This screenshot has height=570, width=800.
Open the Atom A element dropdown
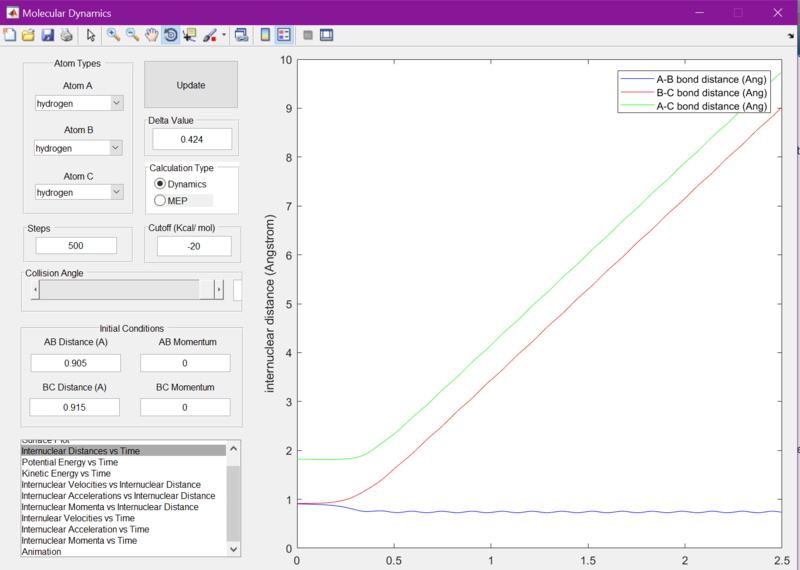tap(79, 103)
